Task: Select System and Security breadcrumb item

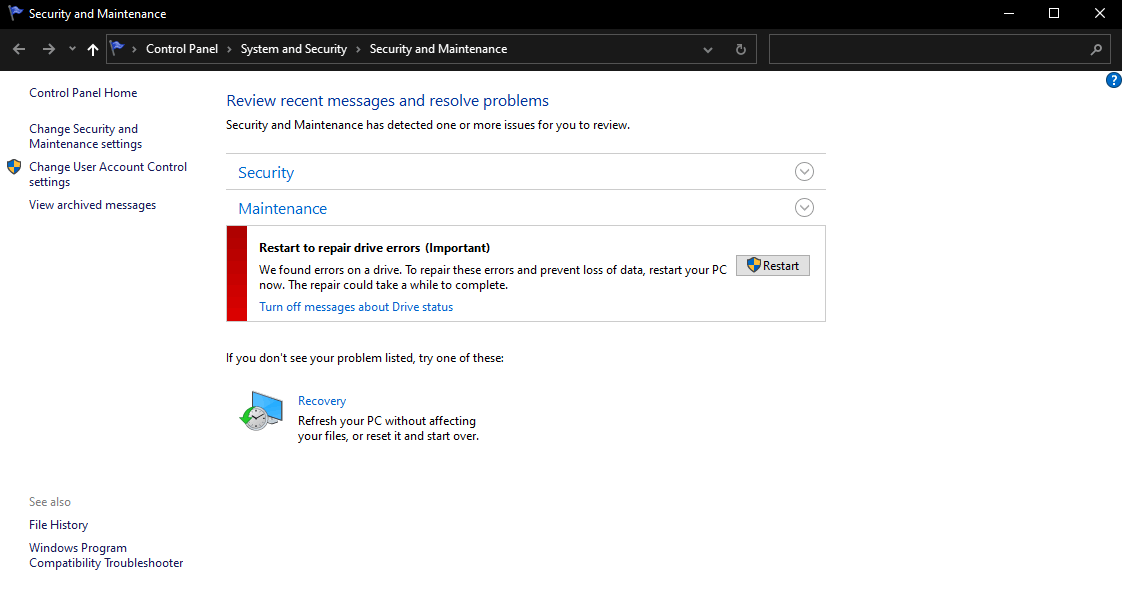Action: tap(293, 49)
